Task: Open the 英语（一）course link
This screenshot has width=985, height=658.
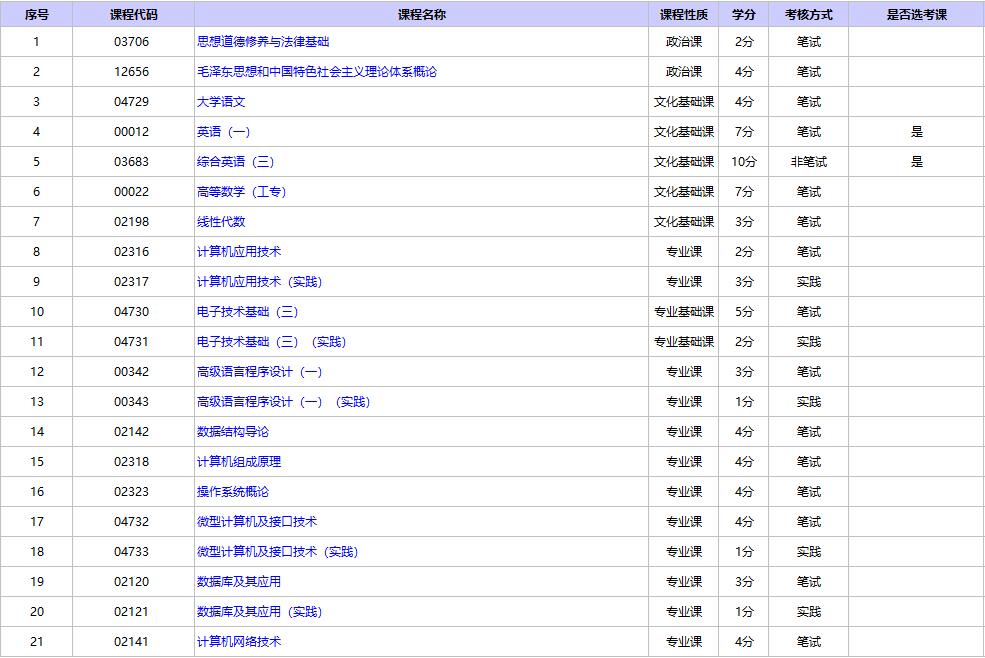Action: (x=224, y=132)
